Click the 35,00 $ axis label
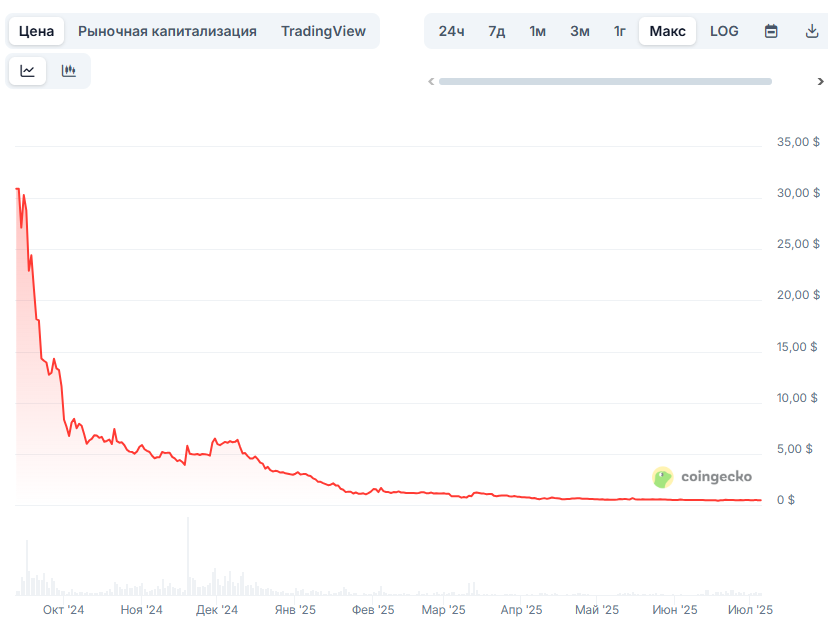Viewport: 834px width, 628px height. tap(798, 142)
